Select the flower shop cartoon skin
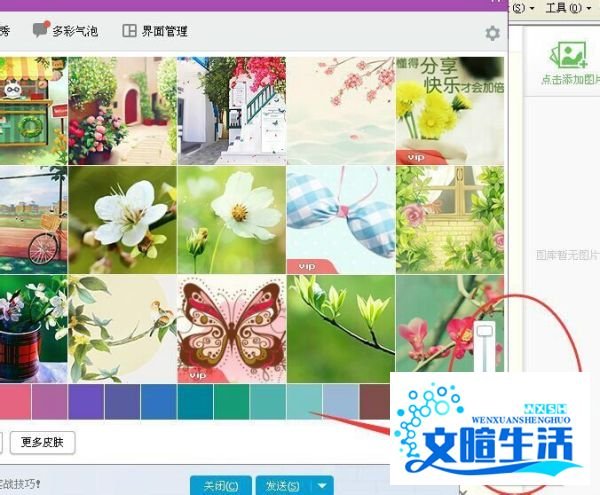The image size is (600, 495). click(33, 111)
